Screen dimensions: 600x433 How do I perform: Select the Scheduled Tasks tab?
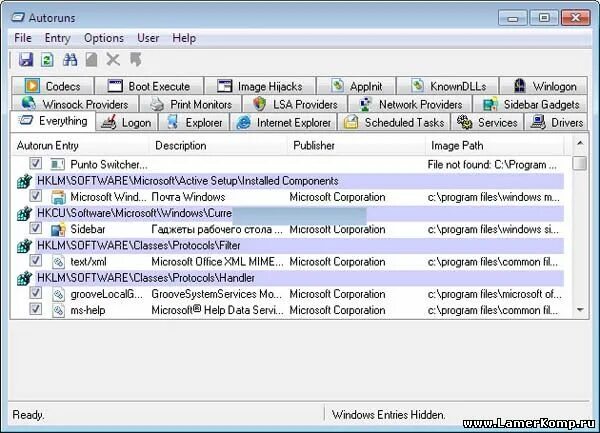[394, 122]
